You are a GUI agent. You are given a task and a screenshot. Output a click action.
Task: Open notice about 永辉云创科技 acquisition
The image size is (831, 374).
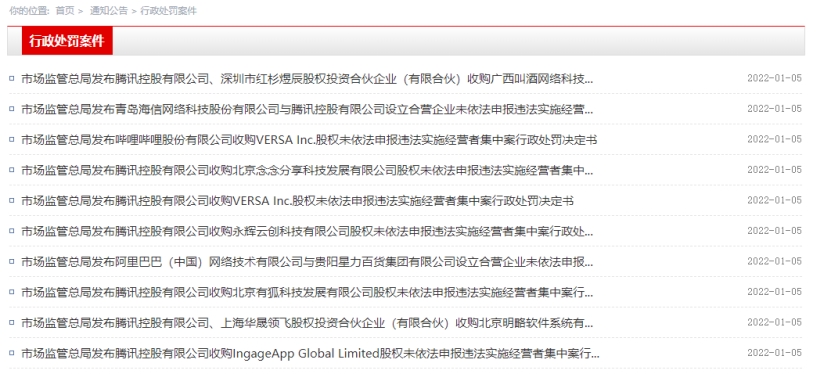point(307,231)
